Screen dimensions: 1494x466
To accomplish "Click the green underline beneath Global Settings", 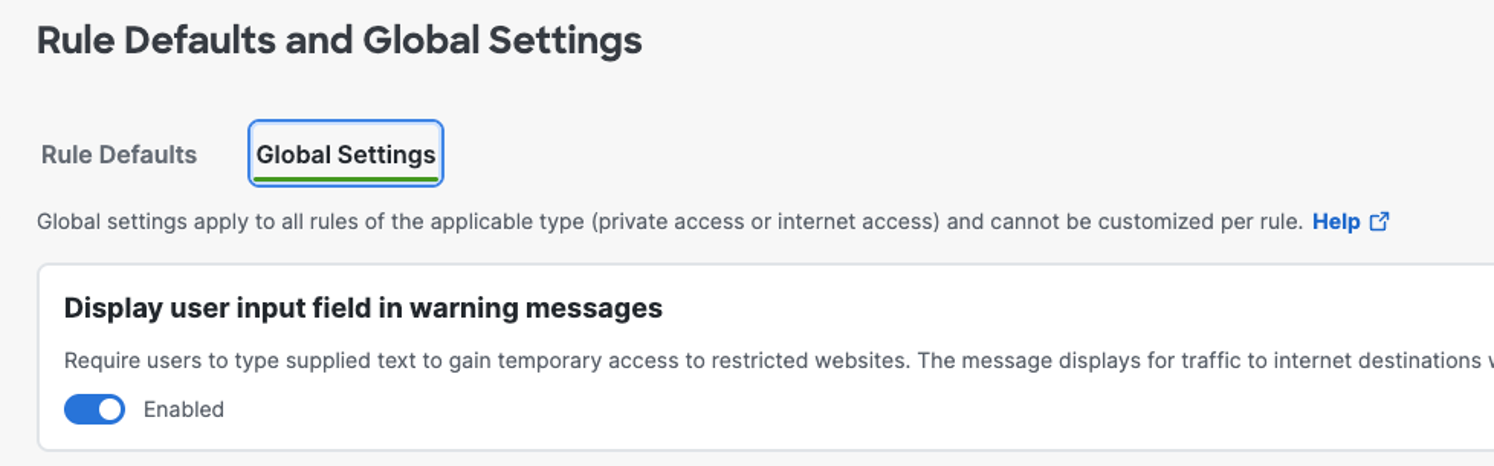I will [x=346, y=179].
